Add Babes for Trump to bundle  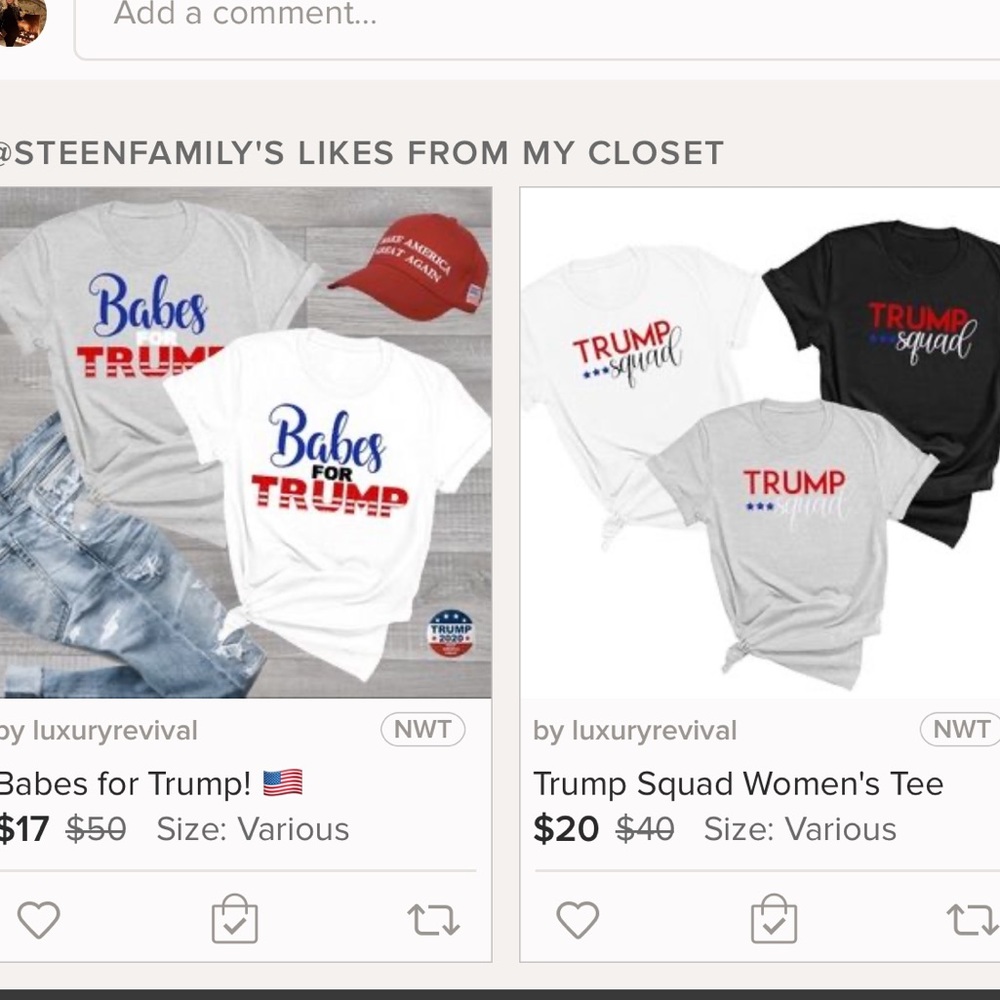(235, 920)
